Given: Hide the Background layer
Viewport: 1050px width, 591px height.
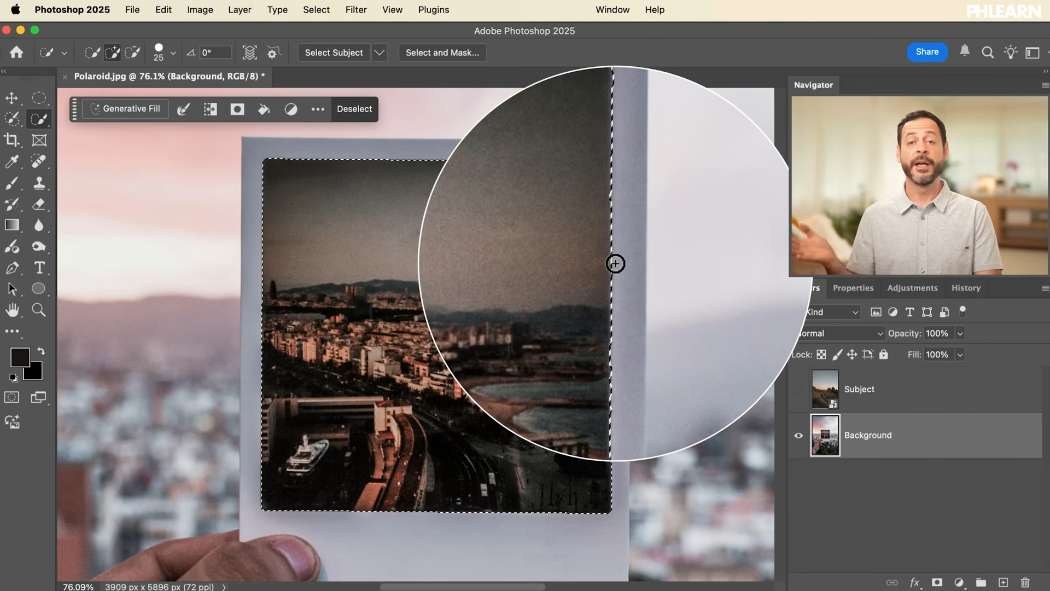Looking at the screenshot, I should 798,435.
